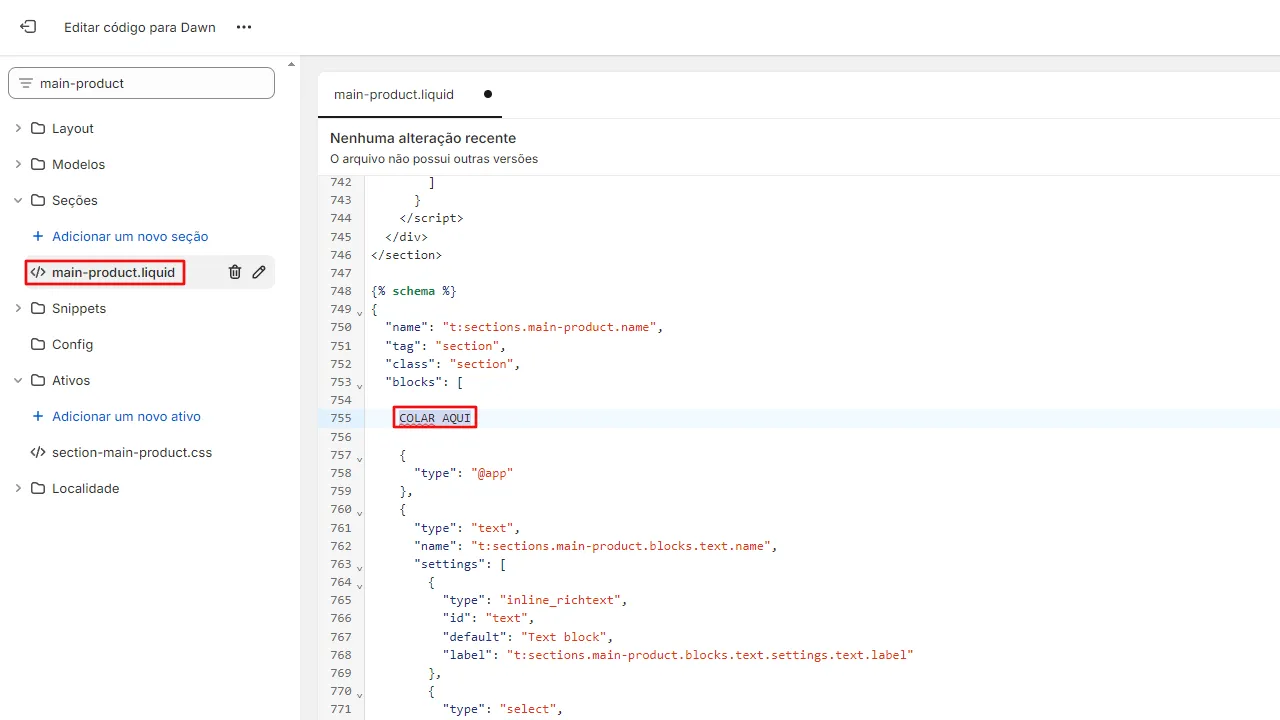Select the Config folder
The height and width of the screenshot is (720, 1280).
[x=72, y=344]
